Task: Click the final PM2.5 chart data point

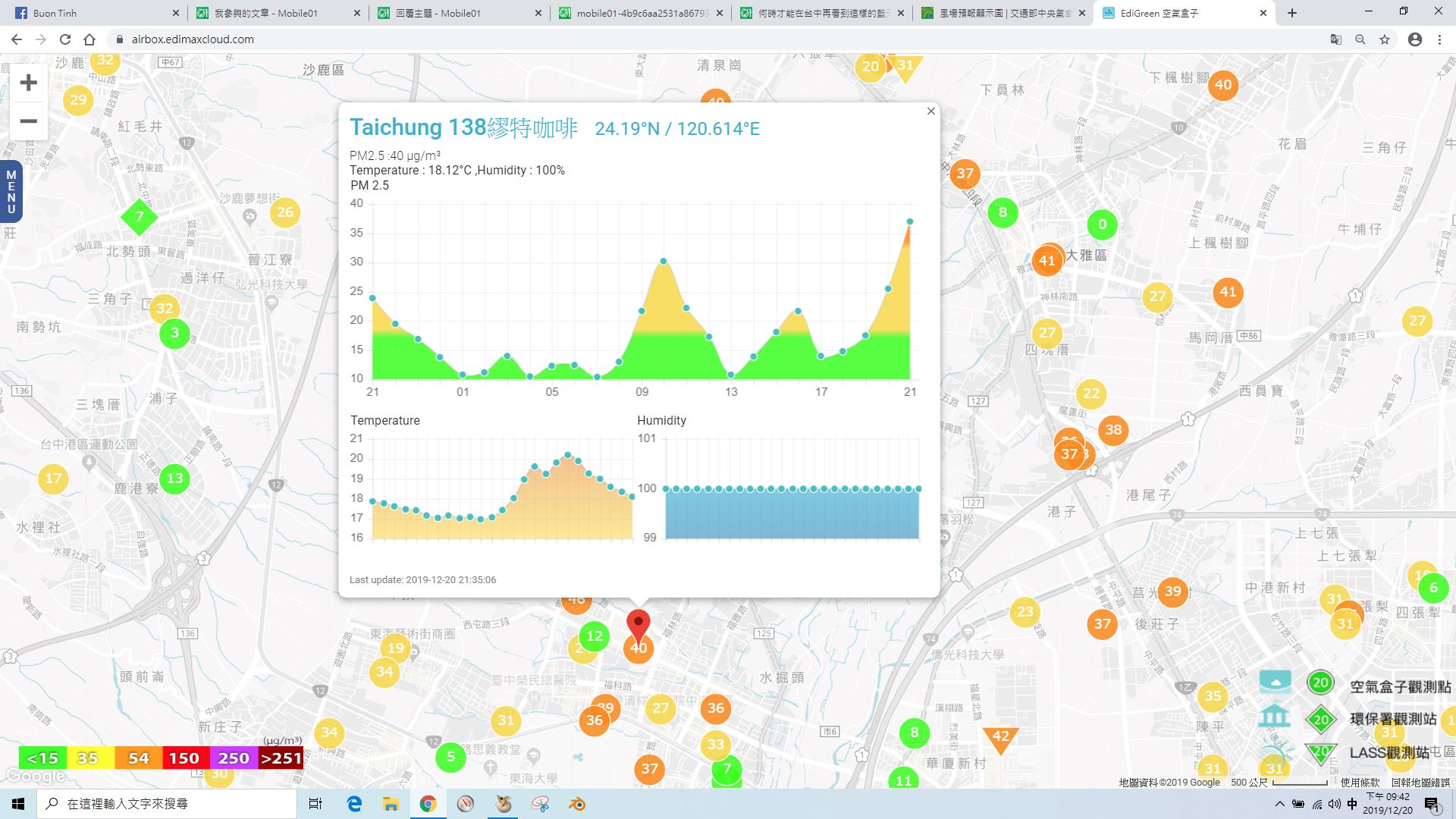Action: click(910, 221)
